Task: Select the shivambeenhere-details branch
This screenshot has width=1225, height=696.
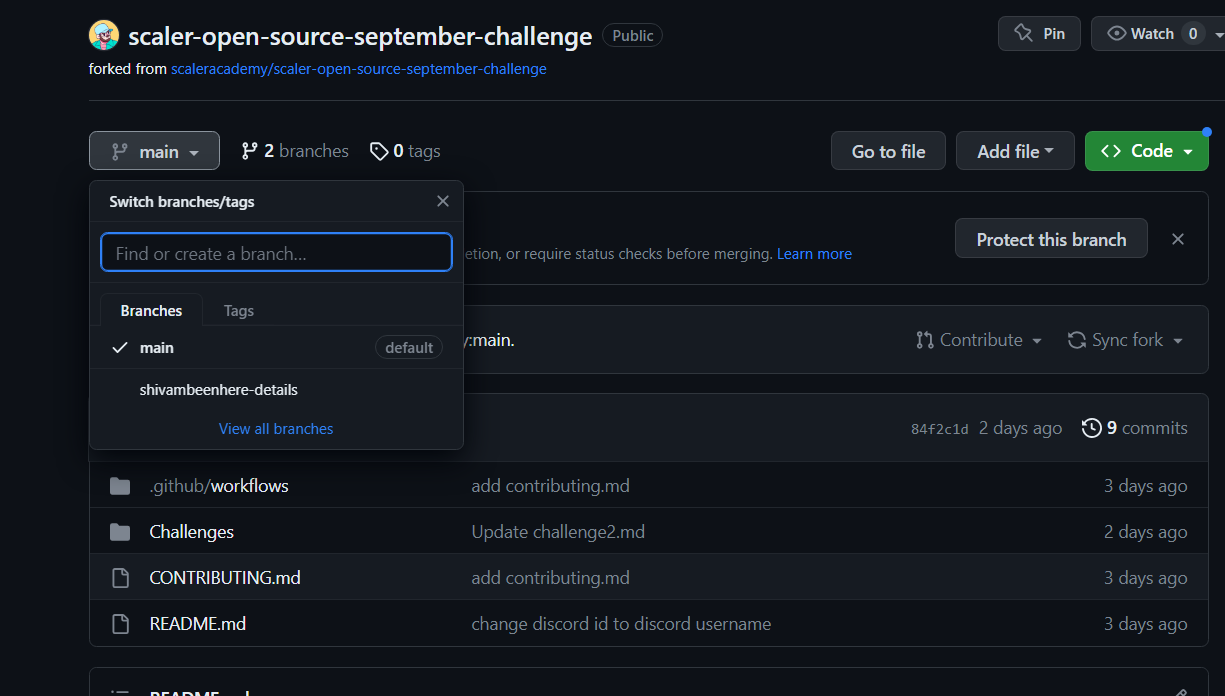Action: [x=218, y=389]
